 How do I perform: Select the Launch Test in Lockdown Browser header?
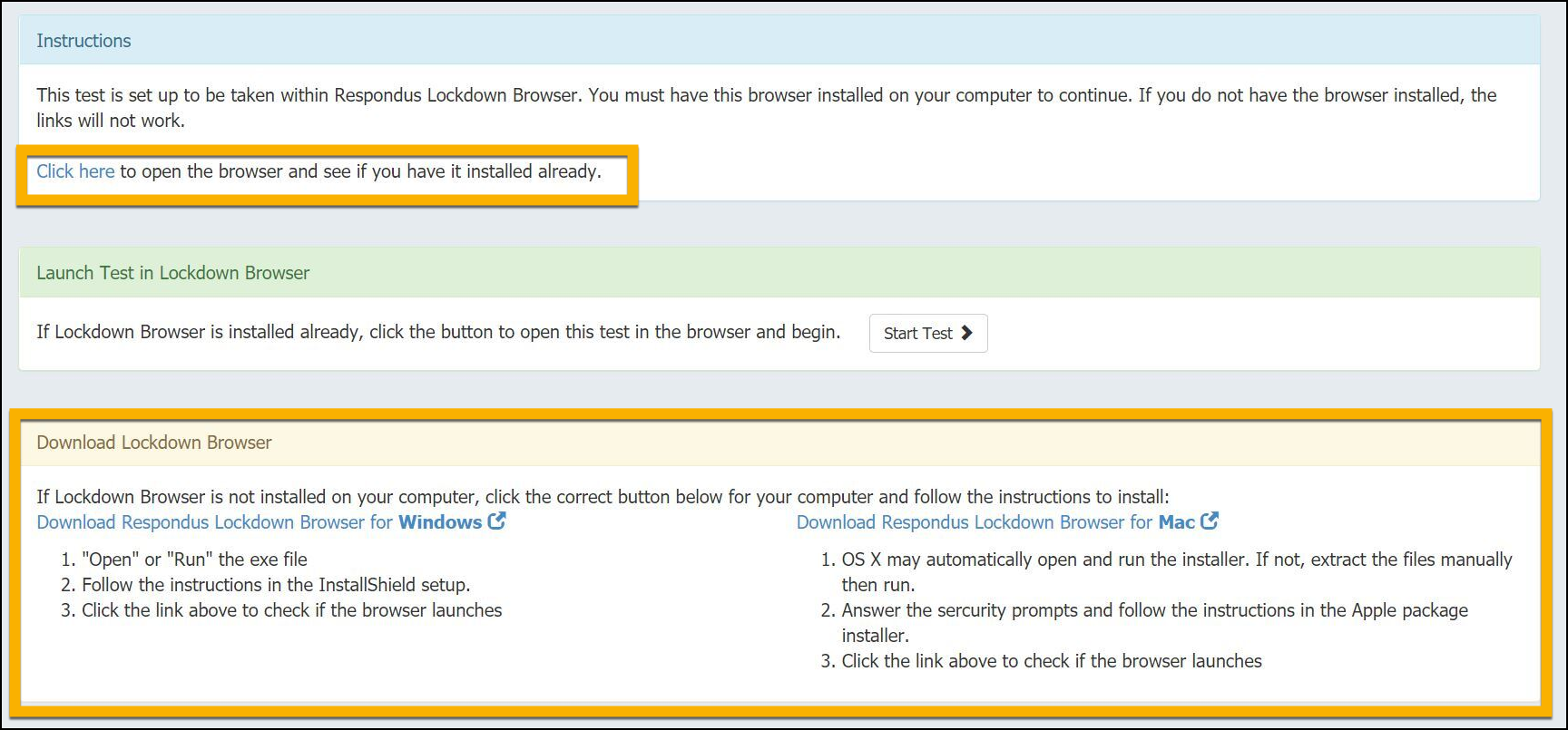(779, 273)
